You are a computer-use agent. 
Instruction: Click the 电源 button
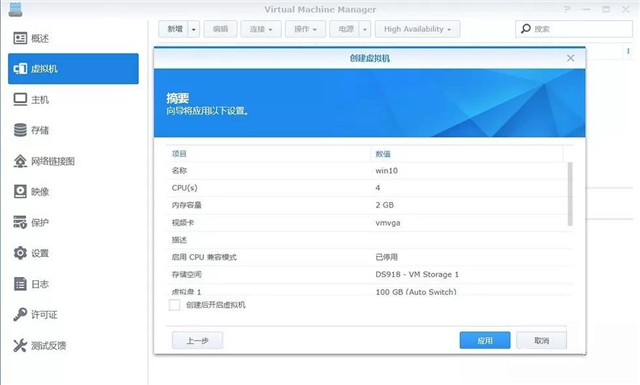click(x=344, y=29)
